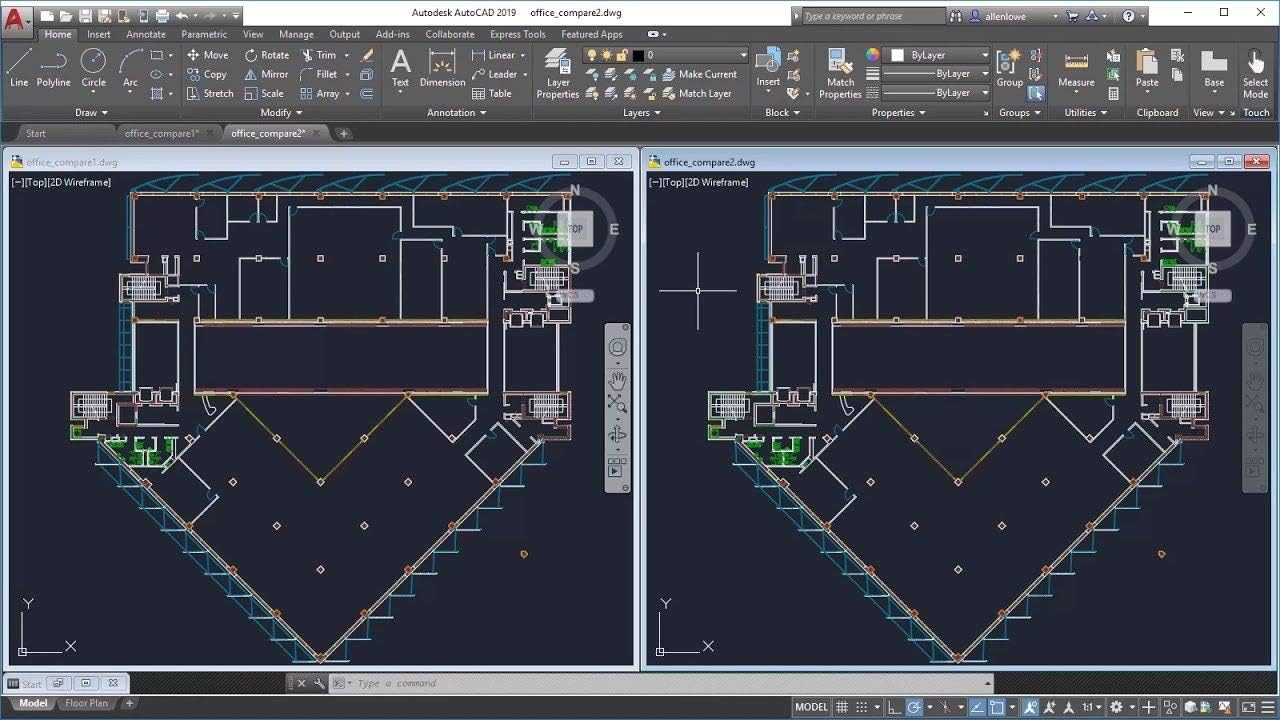Select the Trim tool
The height and width of the screenshot is (720, 1280).
click(322, 54)
